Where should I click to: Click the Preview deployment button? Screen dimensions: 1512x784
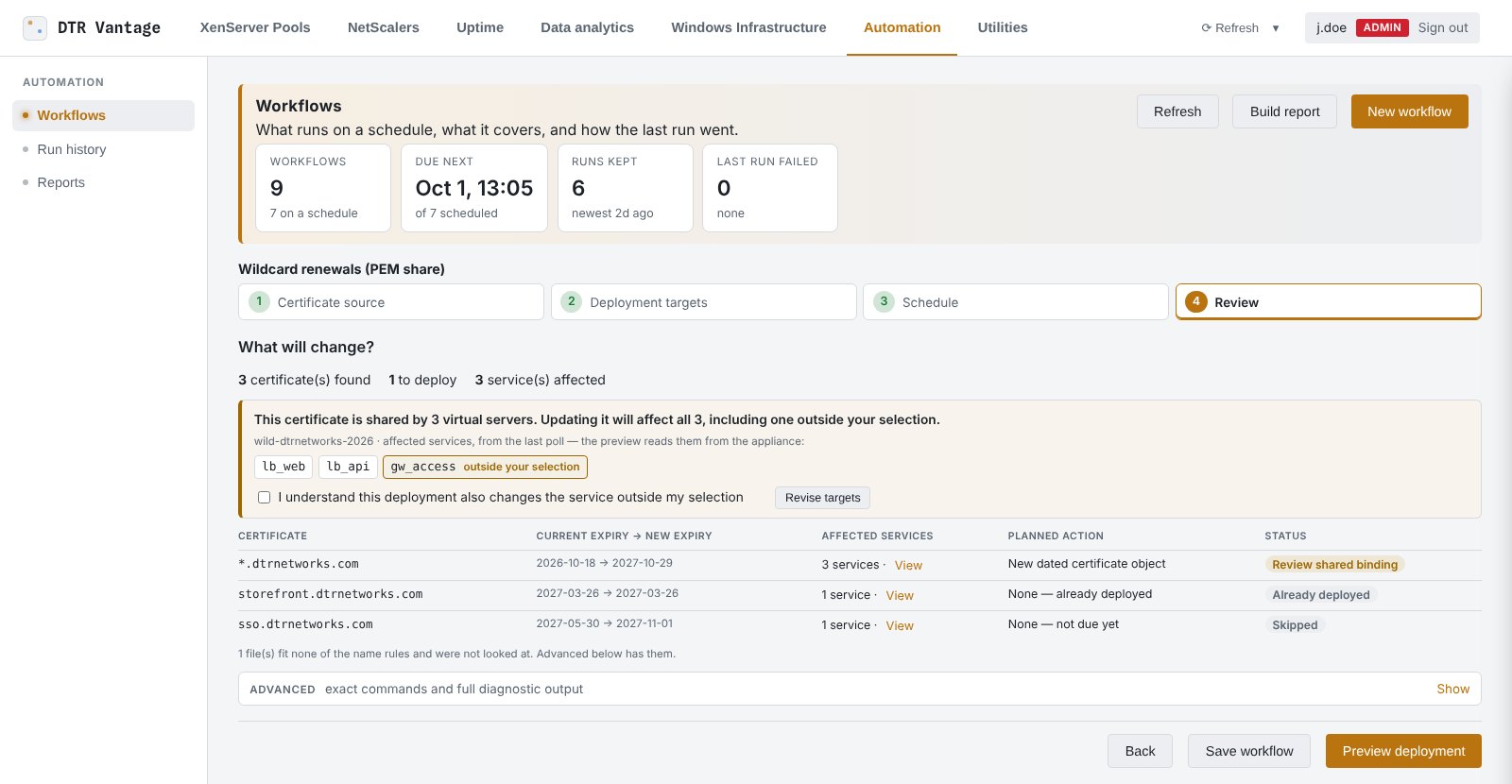click(x=1403, y=751)
